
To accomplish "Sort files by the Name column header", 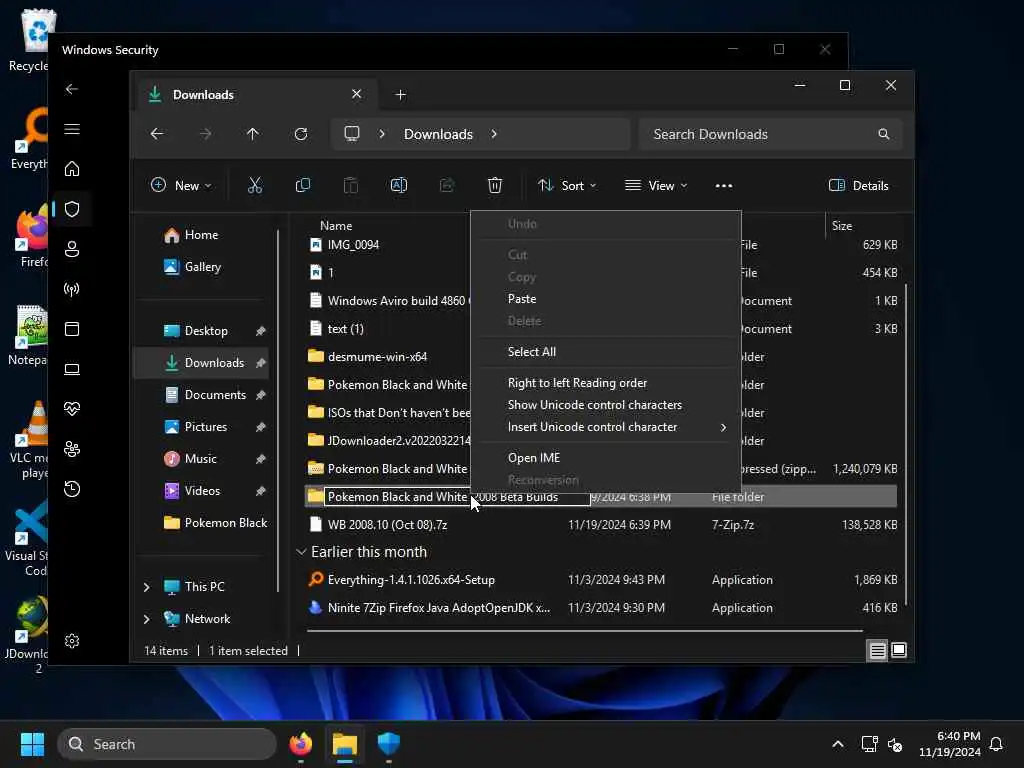I will (x=336, y=225).
